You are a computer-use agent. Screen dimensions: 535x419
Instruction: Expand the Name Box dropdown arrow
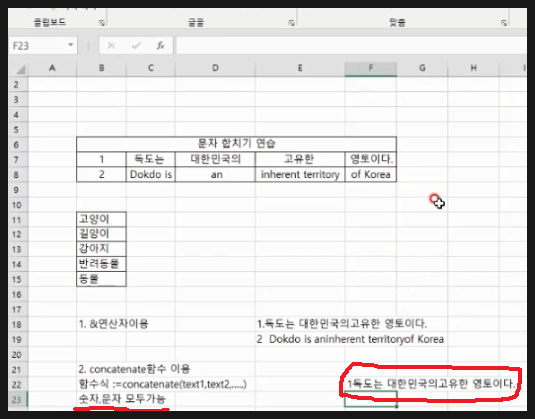[x=70, y=45]
